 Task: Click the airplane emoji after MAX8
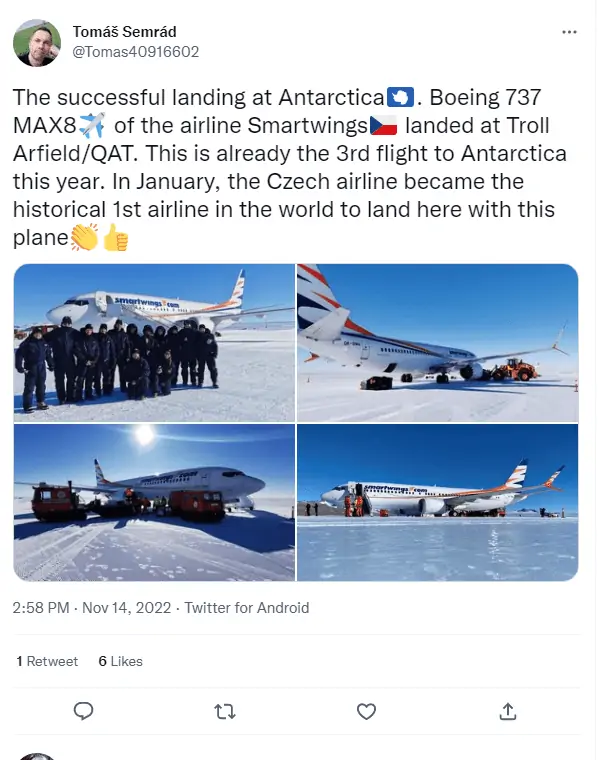pyautogui.click(x=92, y=125)
